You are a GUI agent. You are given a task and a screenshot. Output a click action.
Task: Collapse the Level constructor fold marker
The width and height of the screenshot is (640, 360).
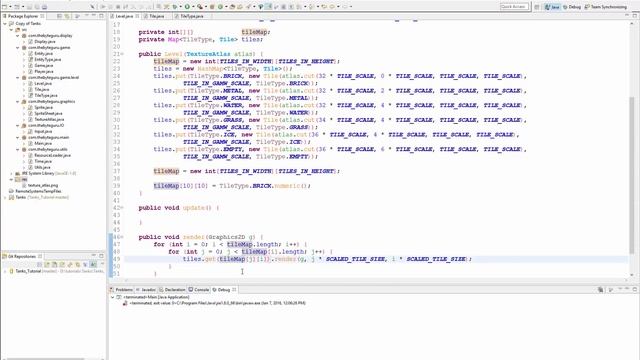pyautogui.click(x=122, y=54)
